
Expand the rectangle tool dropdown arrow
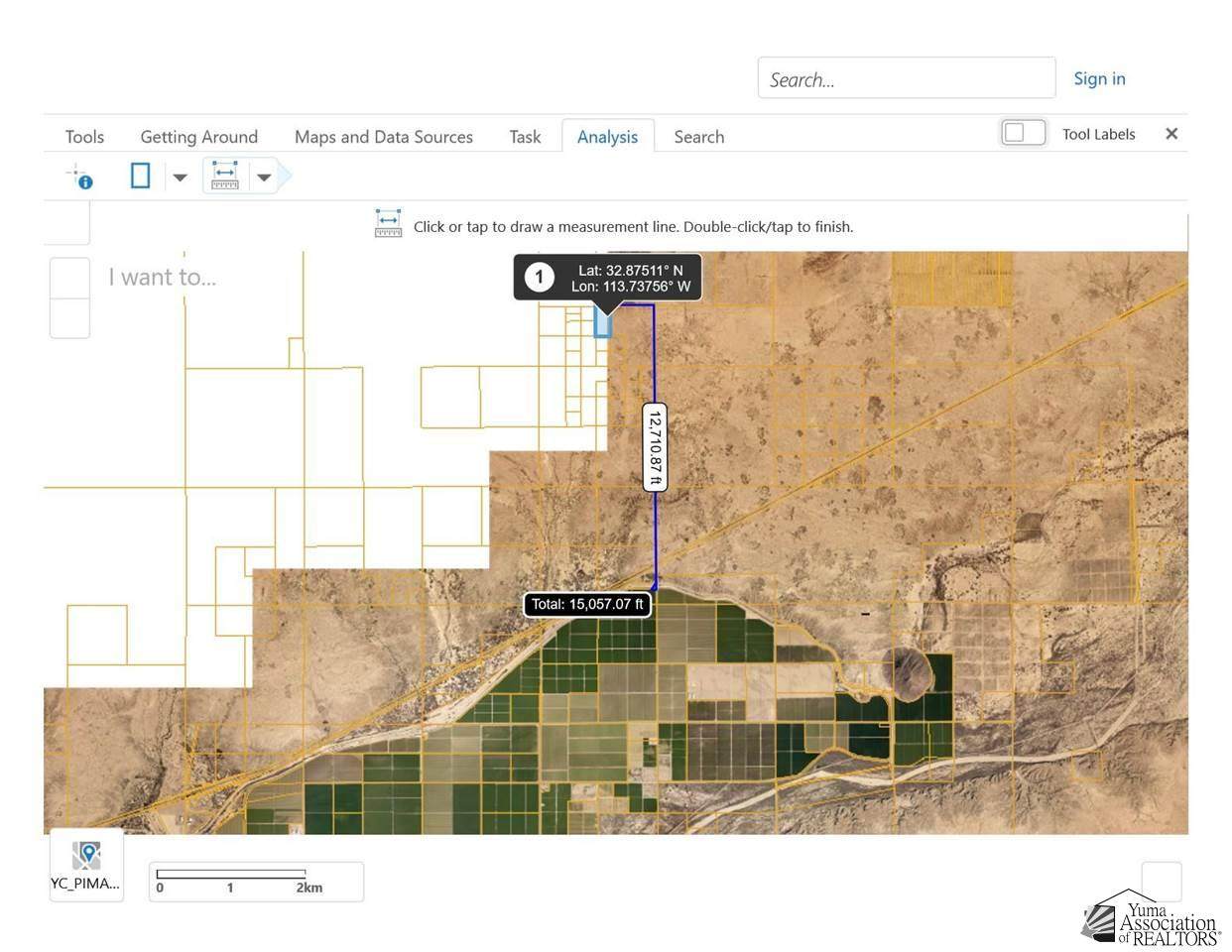[180, 178]
